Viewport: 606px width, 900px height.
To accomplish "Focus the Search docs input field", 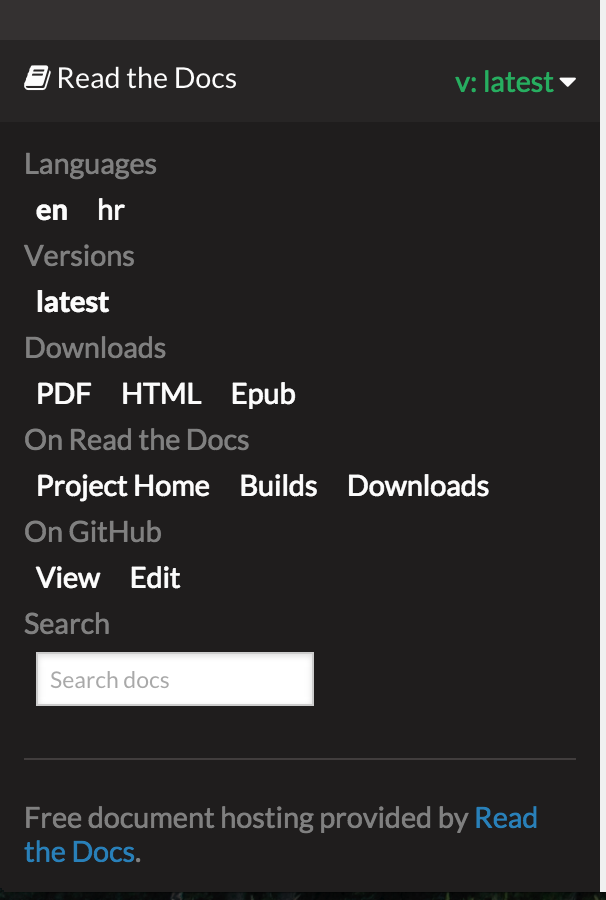I will (x=175, y=680).
